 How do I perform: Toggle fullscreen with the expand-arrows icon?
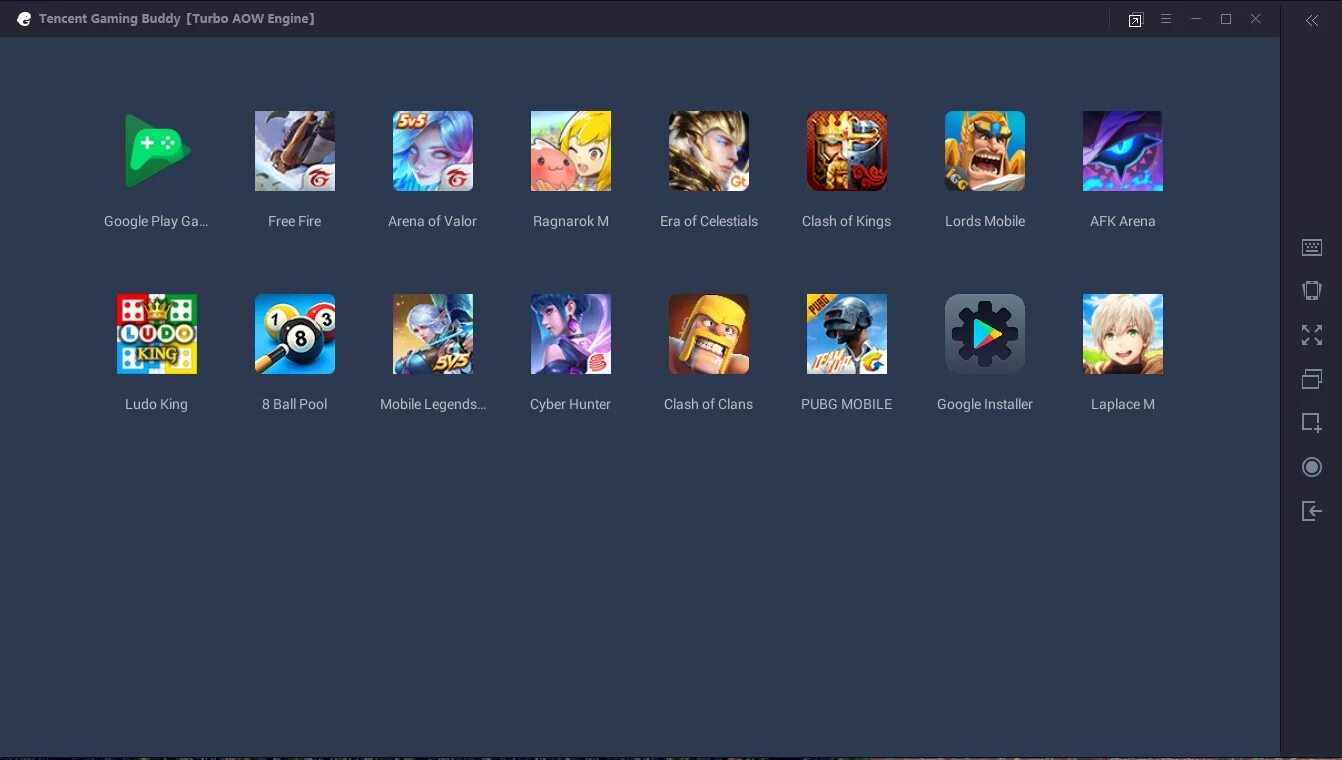coord(1312,335)
